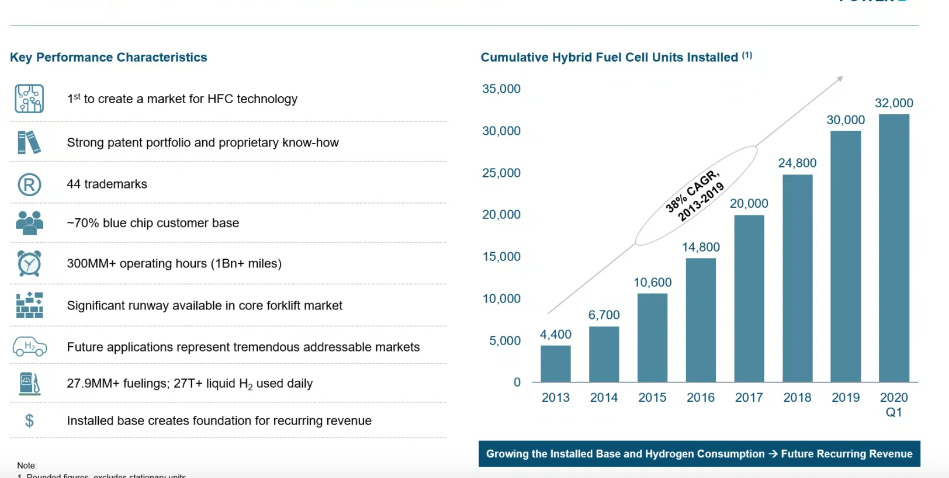Select the forklift market wall-and-car icon
This screenshot has width=949, height=478.
[x=30, y=305]
